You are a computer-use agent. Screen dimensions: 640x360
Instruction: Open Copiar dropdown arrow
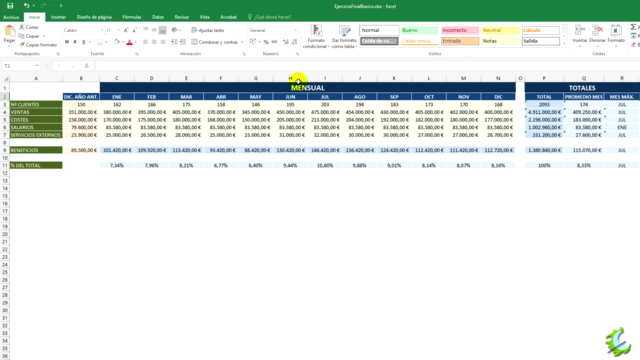coord(44,36)
